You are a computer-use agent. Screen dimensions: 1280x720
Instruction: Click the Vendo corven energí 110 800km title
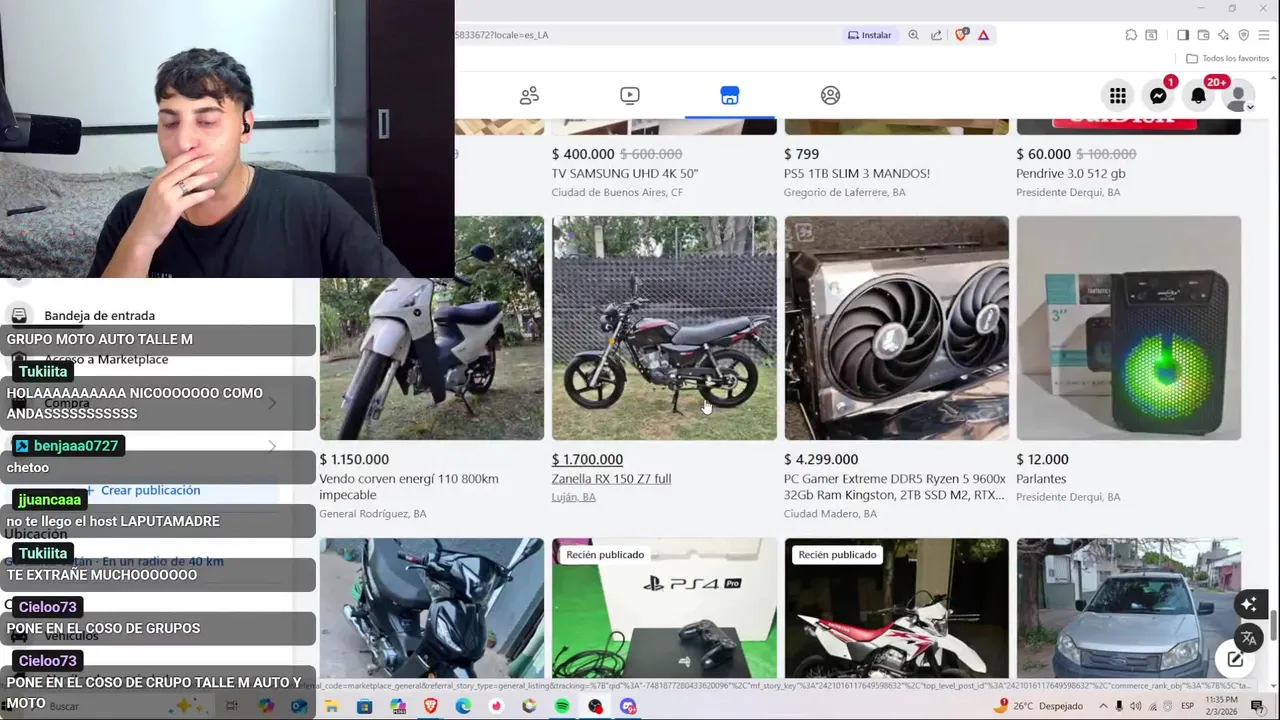pos(409,487)
